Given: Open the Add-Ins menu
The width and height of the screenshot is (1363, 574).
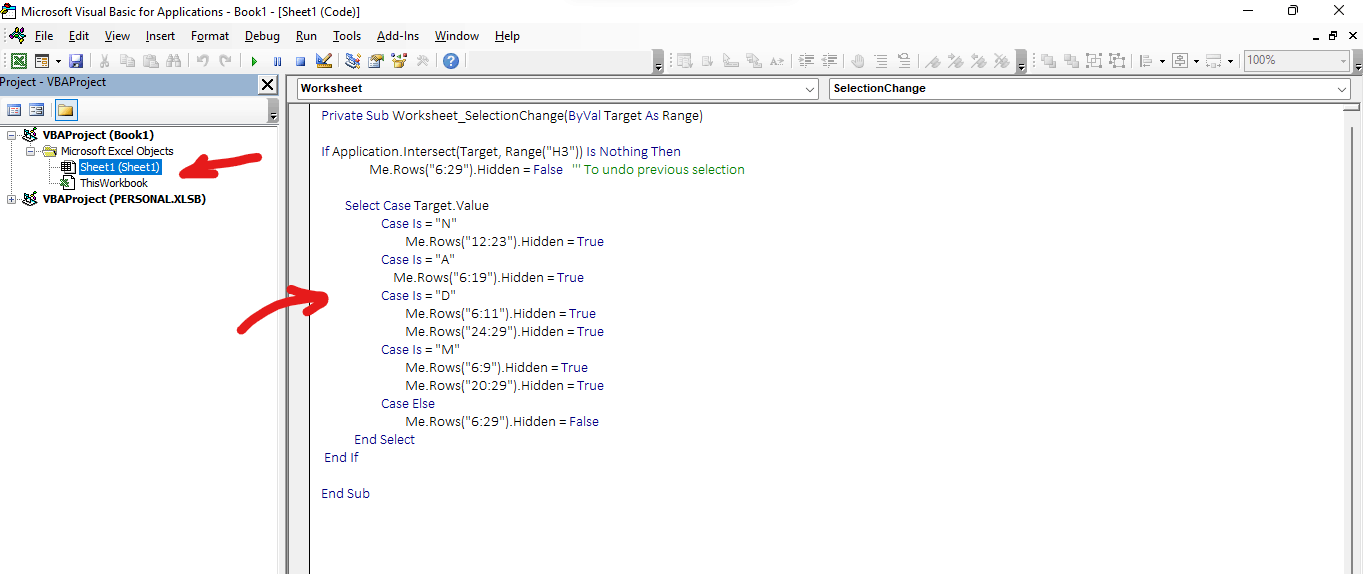Looking at the screenshot, I should 398,36.
